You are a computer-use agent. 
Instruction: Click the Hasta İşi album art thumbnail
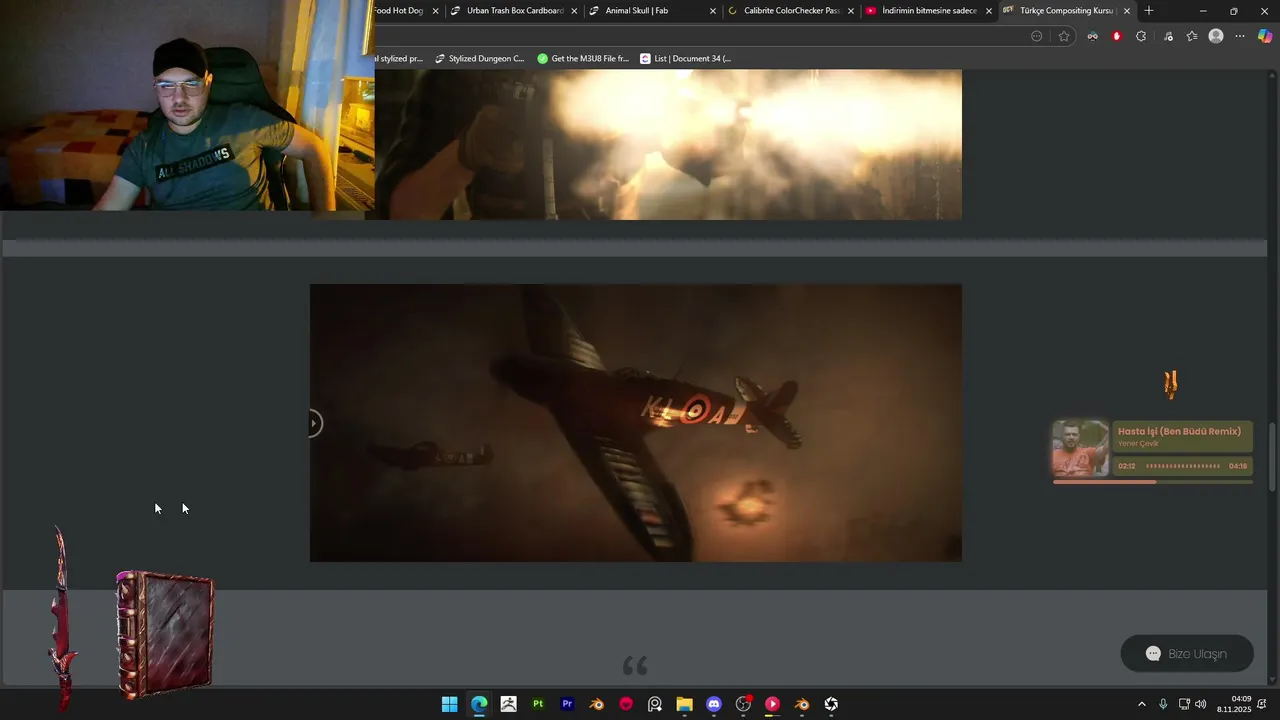tap(1080, 448)
